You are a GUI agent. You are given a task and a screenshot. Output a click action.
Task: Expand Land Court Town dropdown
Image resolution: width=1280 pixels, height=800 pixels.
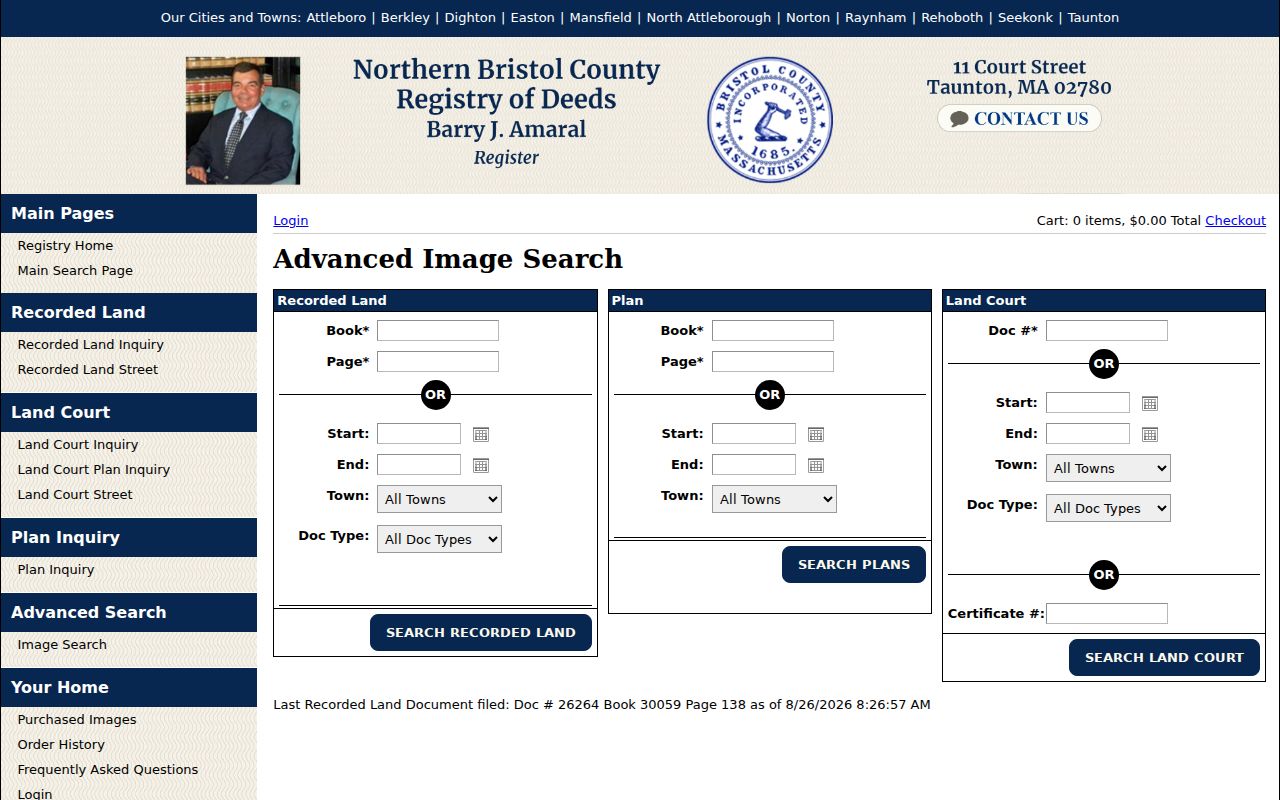click(1108, 468)
